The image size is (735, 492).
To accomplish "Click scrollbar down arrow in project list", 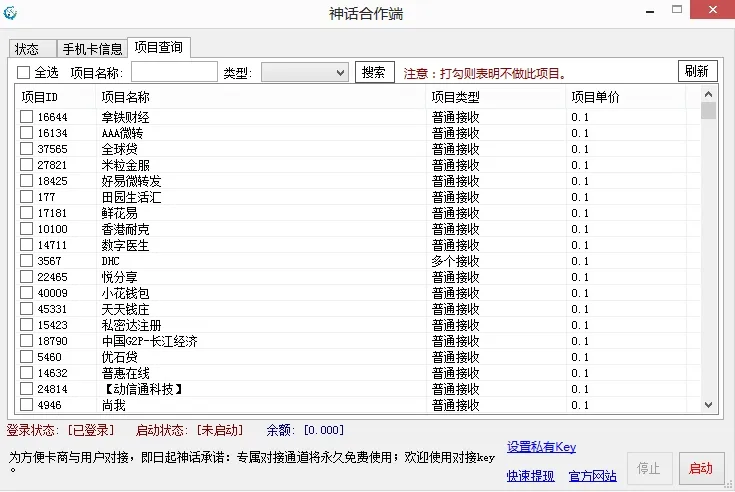I will pos(709,405).
